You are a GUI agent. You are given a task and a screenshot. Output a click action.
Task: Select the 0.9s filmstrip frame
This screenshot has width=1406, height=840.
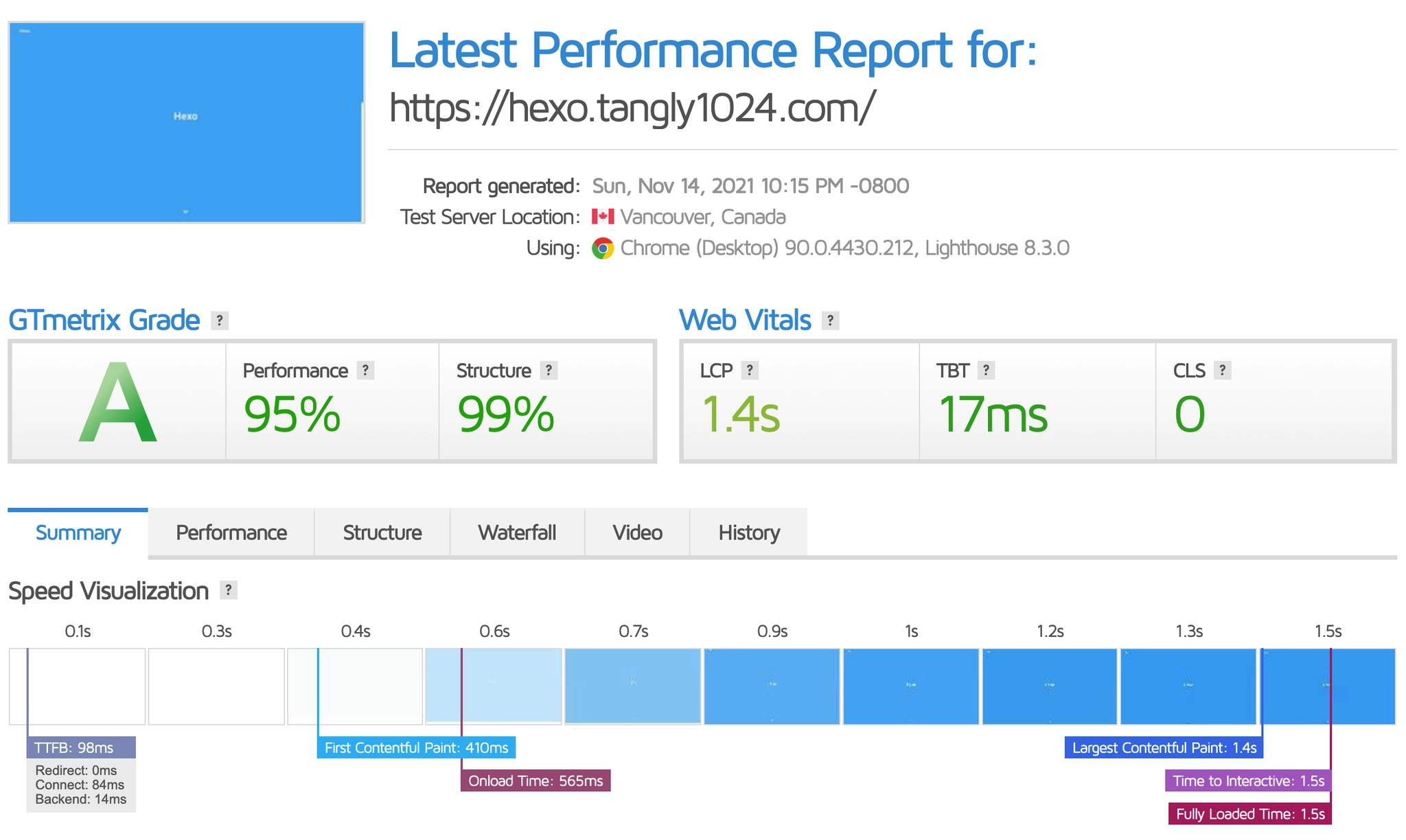(x=772, y=686)
